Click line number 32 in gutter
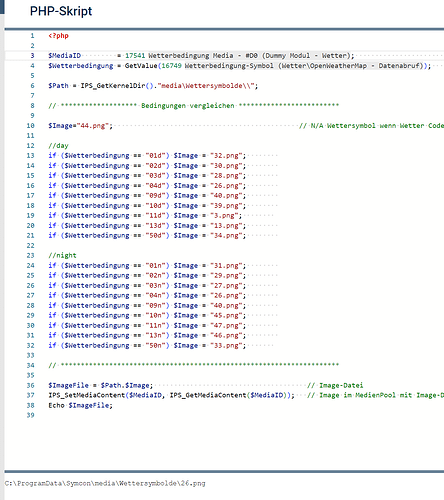 pyautogui.click(x=30, y=345)
